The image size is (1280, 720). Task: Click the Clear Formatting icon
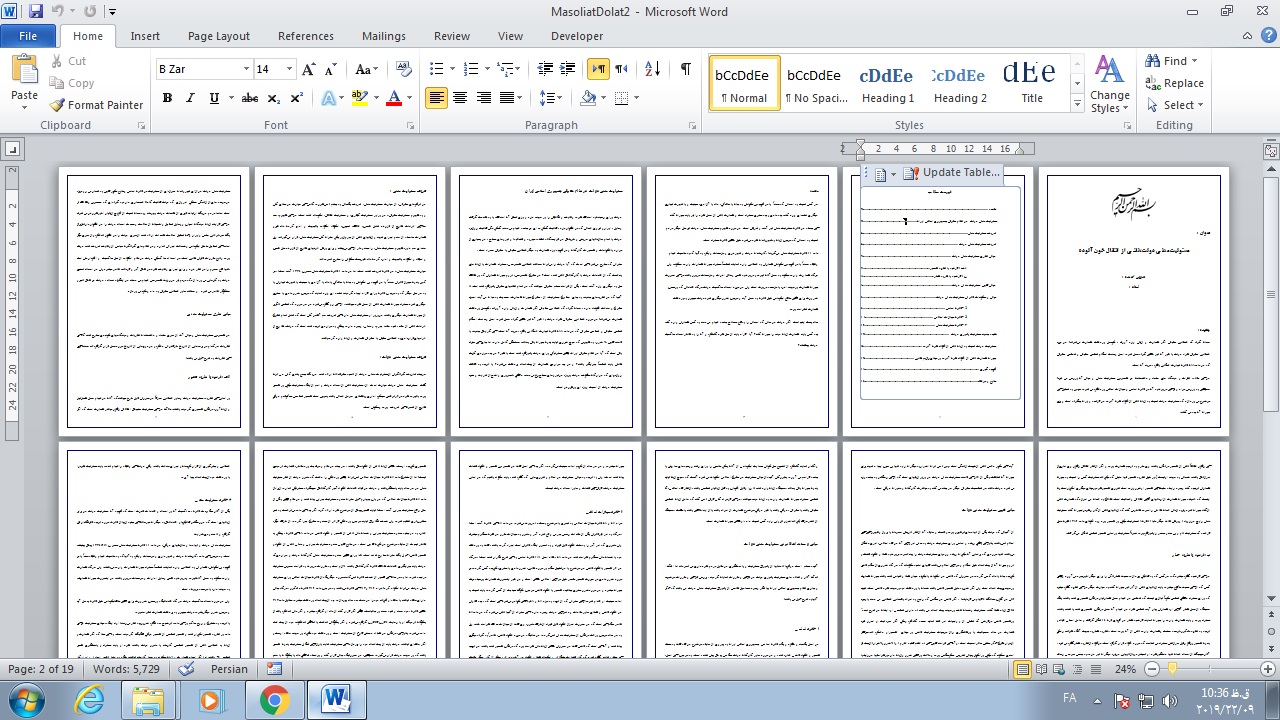click(x=404, y=69)
